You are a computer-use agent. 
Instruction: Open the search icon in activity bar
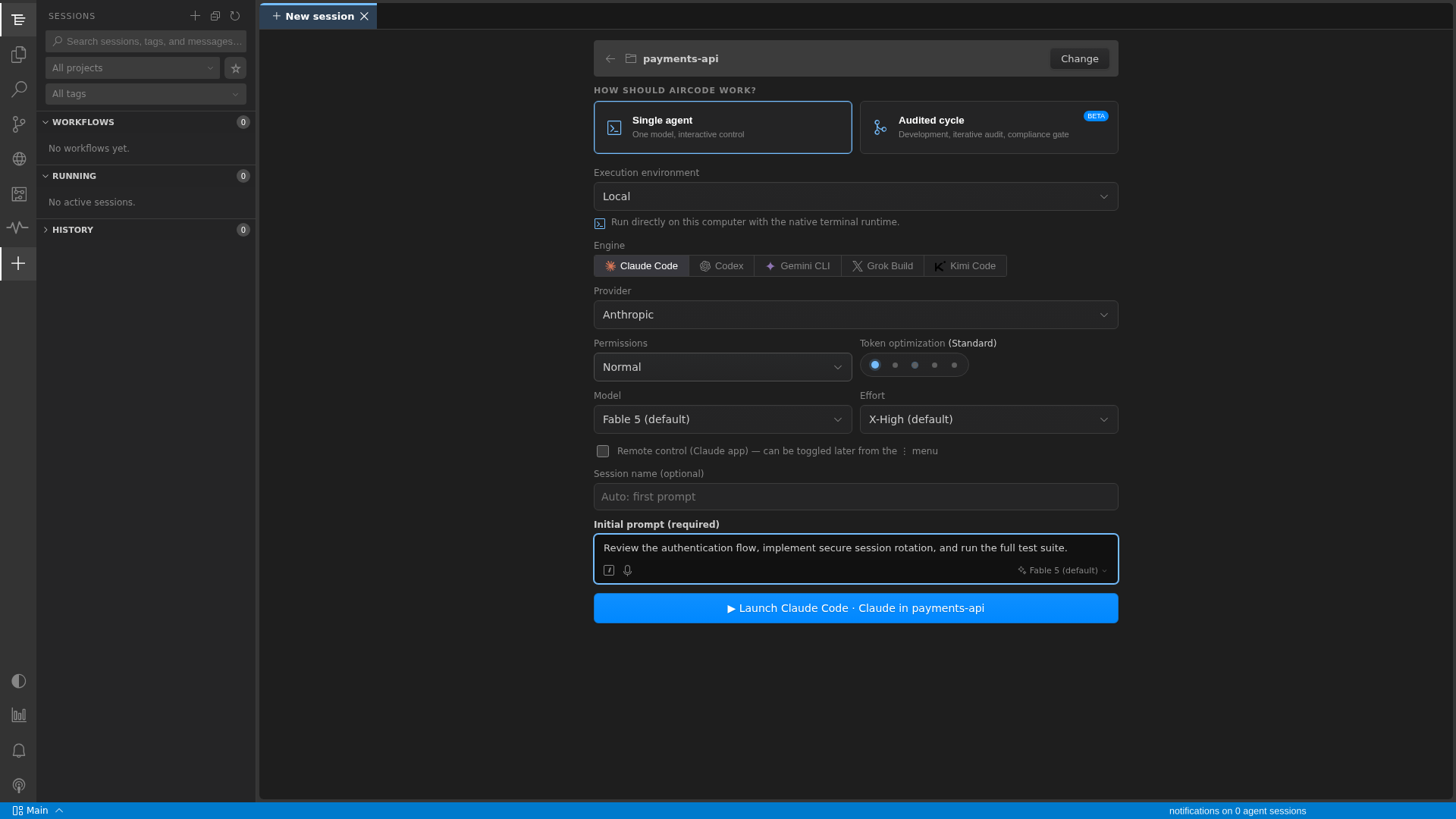18,89
